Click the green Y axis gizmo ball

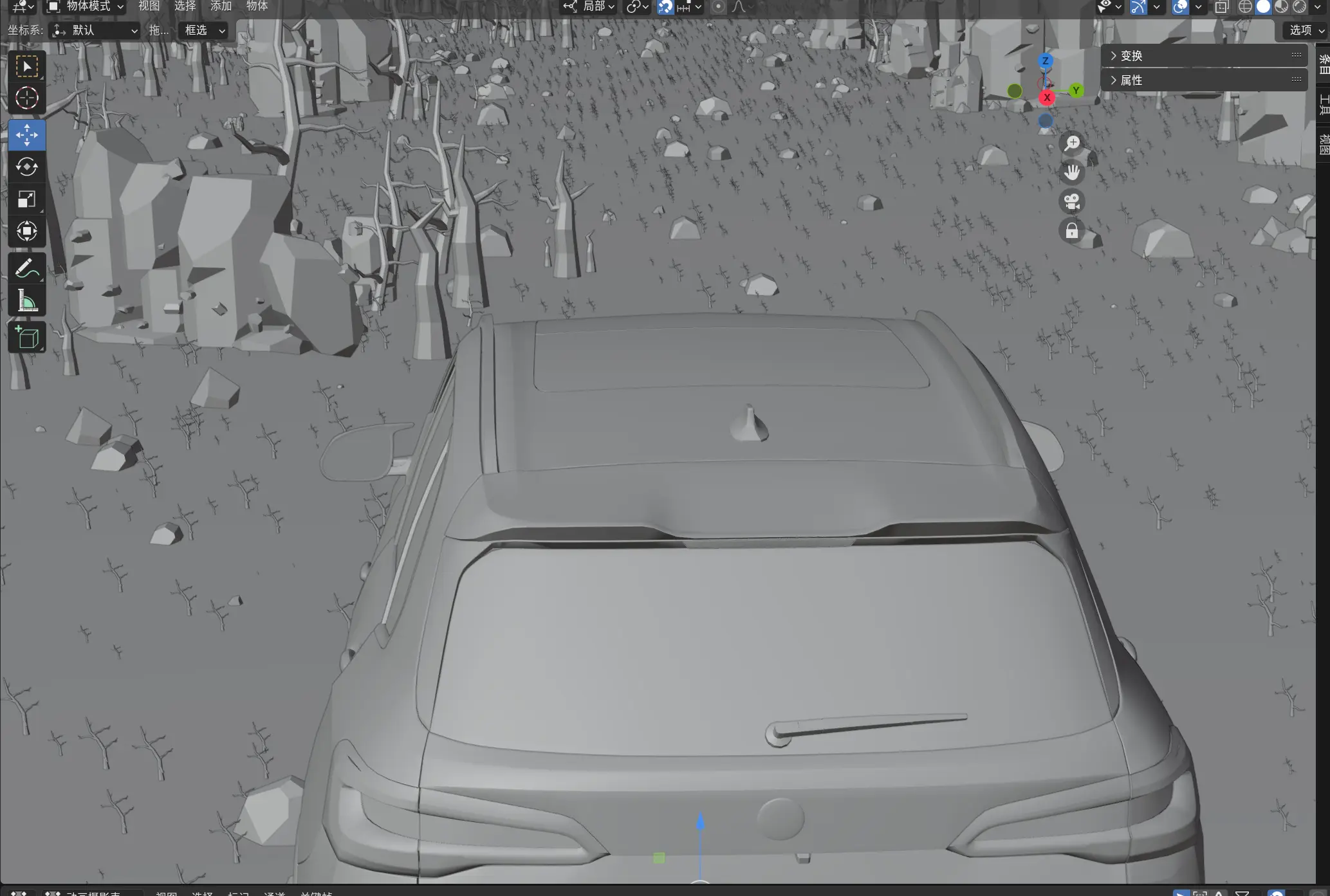[1076, 91]
